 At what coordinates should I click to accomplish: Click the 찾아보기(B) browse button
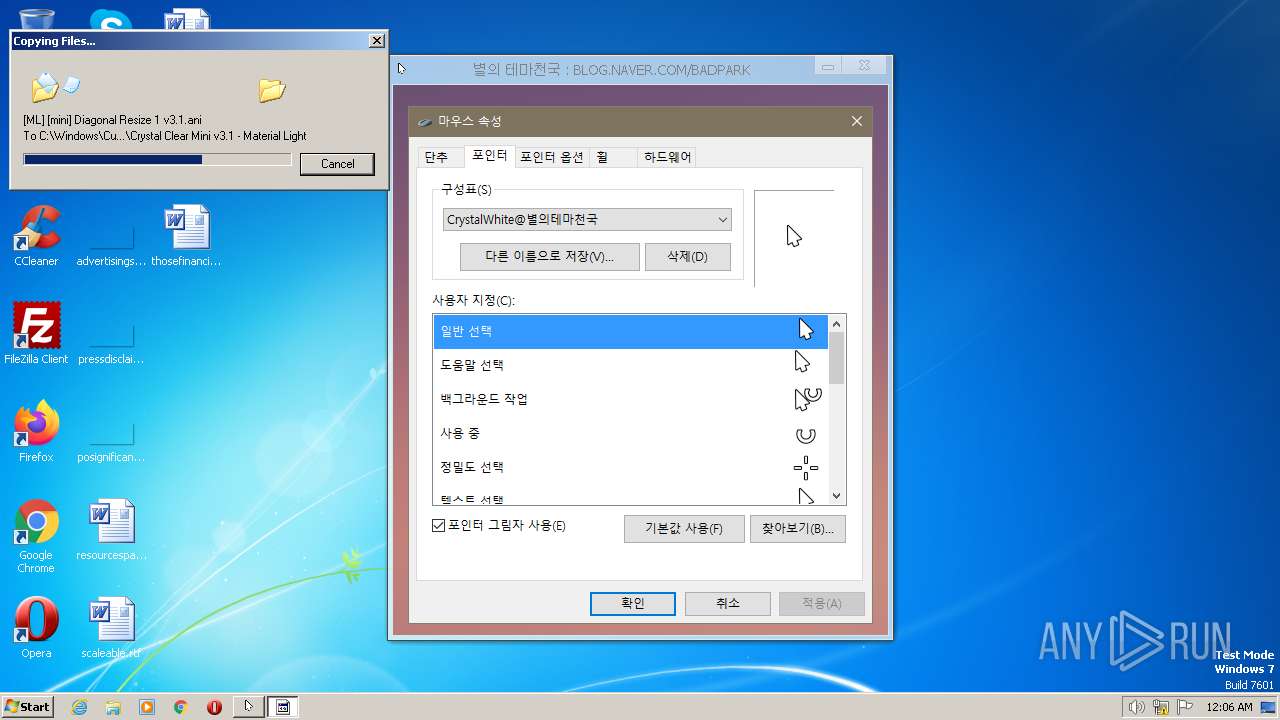pos(798,529)
